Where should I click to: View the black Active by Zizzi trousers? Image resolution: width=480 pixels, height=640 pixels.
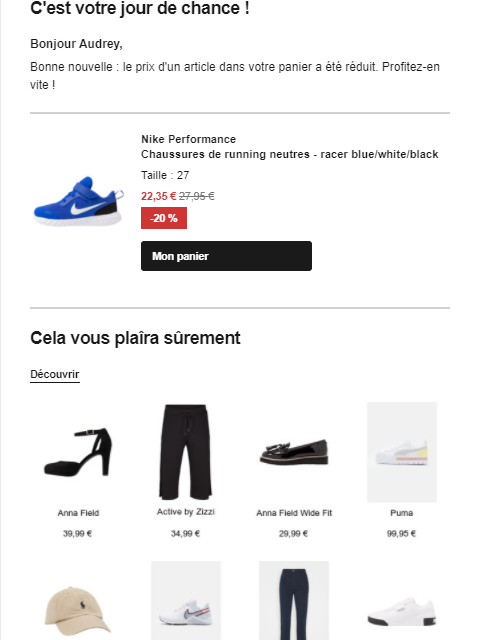click(186, 452)
